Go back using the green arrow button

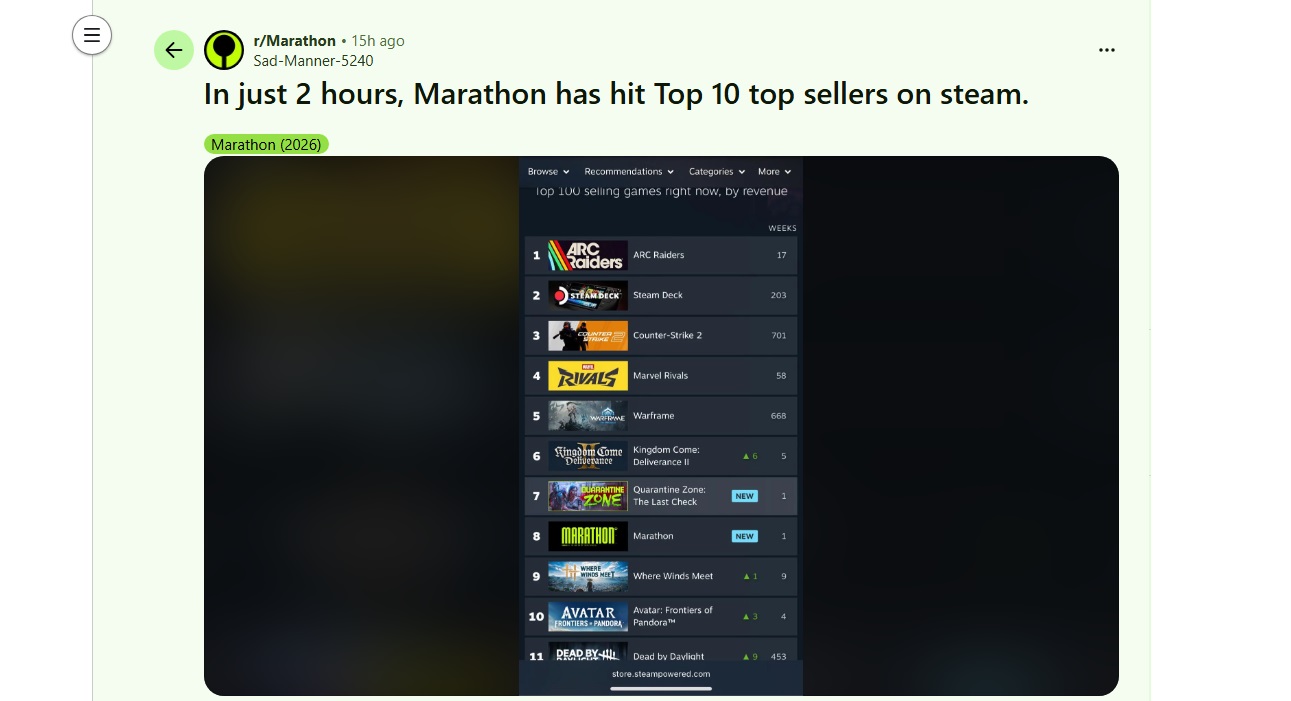coord(174,50)
